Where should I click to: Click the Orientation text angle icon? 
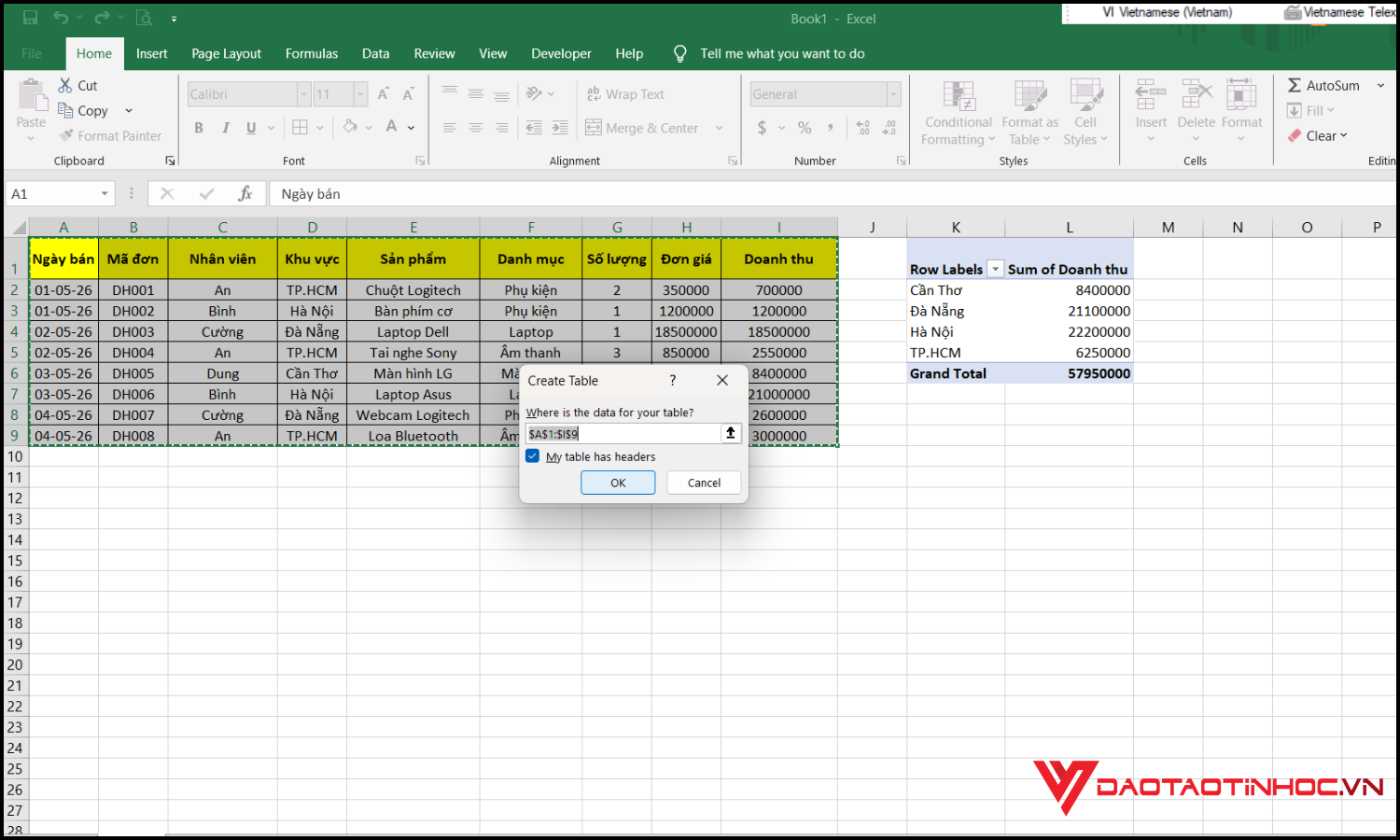(534, 94)
